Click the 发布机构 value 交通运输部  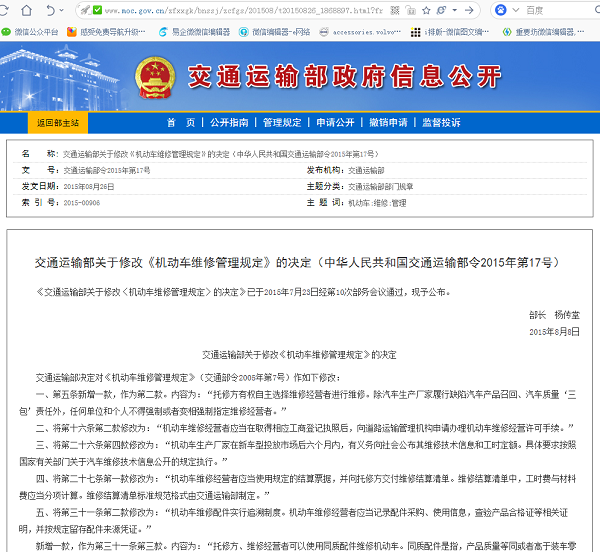click(x=366, y=171)
